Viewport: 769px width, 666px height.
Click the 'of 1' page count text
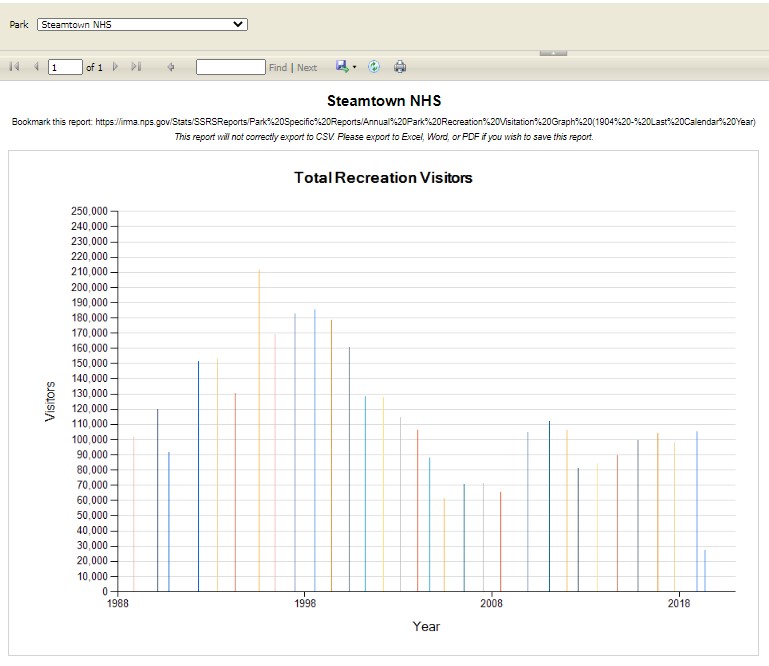[x=94, y=68]
